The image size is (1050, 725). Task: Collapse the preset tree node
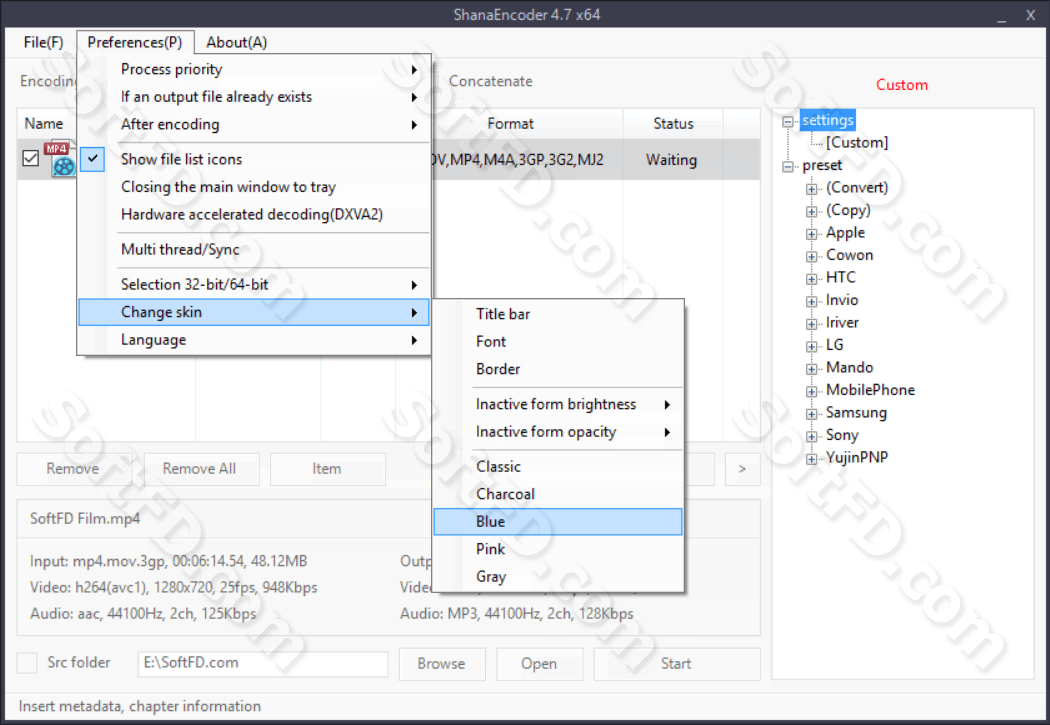(788, 166)
